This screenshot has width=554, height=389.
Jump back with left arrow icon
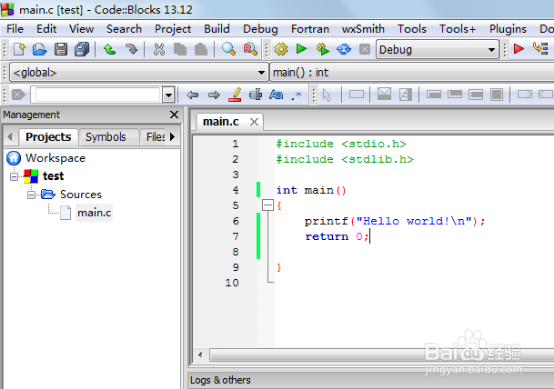pyautogui.click(x=192, y=95)
